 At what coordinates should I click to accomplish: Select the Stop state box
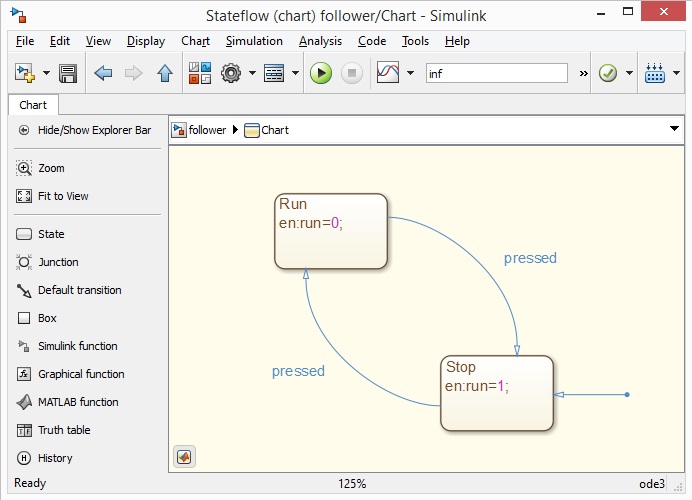[497, 393]
